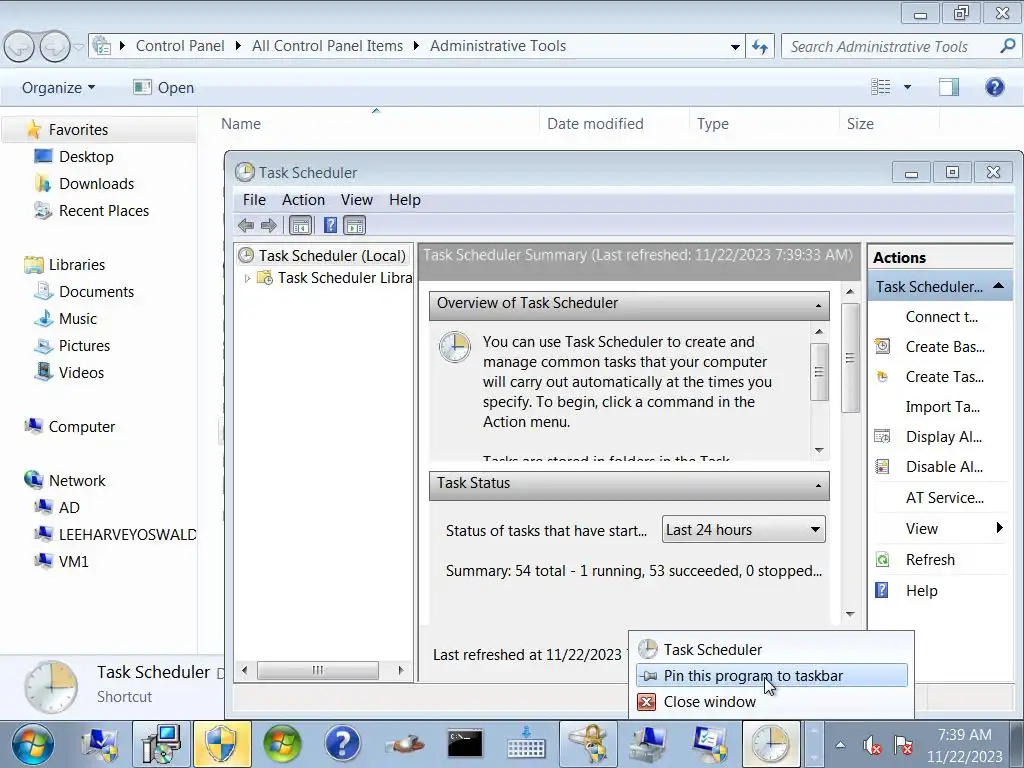1024x768 pixels.
Task: Click the change view icon in Explorer
Action: [x=880, y=87]
